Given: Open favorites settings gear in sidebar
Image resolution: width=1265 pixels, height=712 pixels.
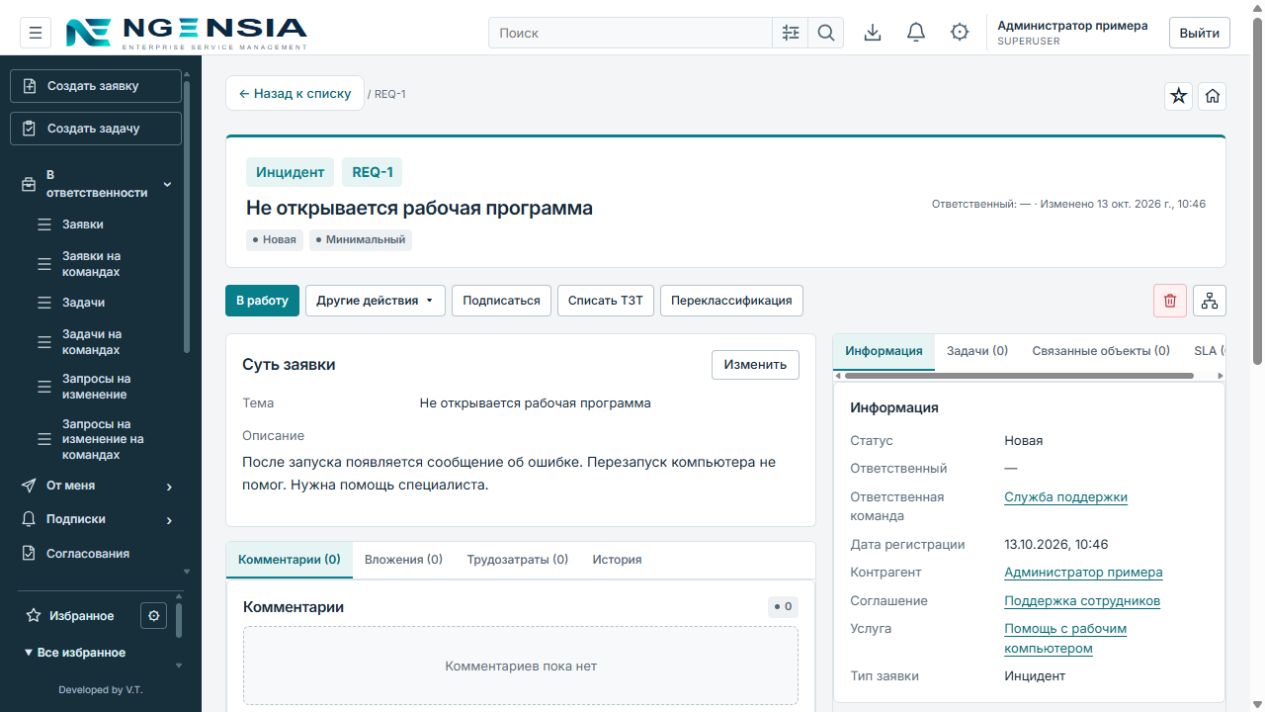Looking at the screenshot, I should pyautogui.click(x=153, y=616).
